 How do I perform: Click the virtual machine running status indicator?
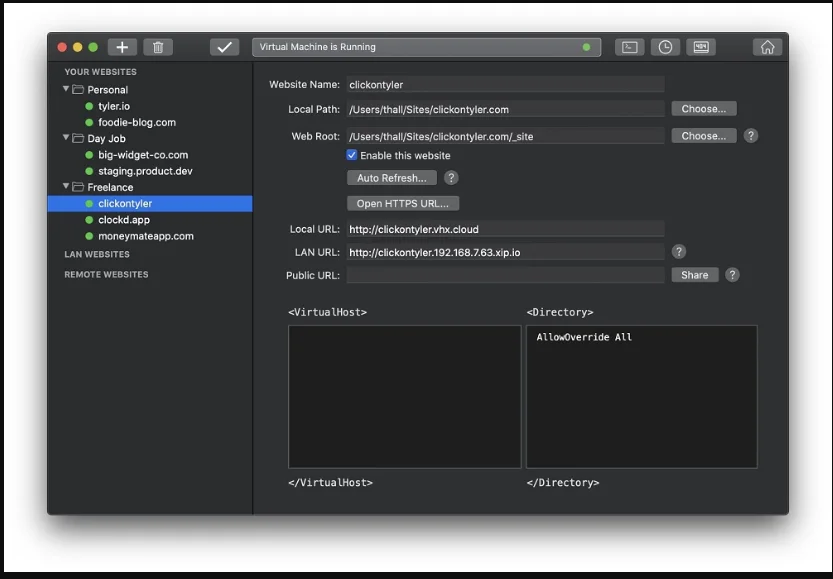pos(586,47)
